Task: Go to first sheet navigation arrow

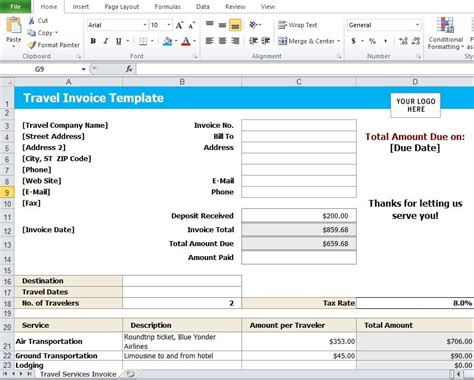Action: click(5, 374)
